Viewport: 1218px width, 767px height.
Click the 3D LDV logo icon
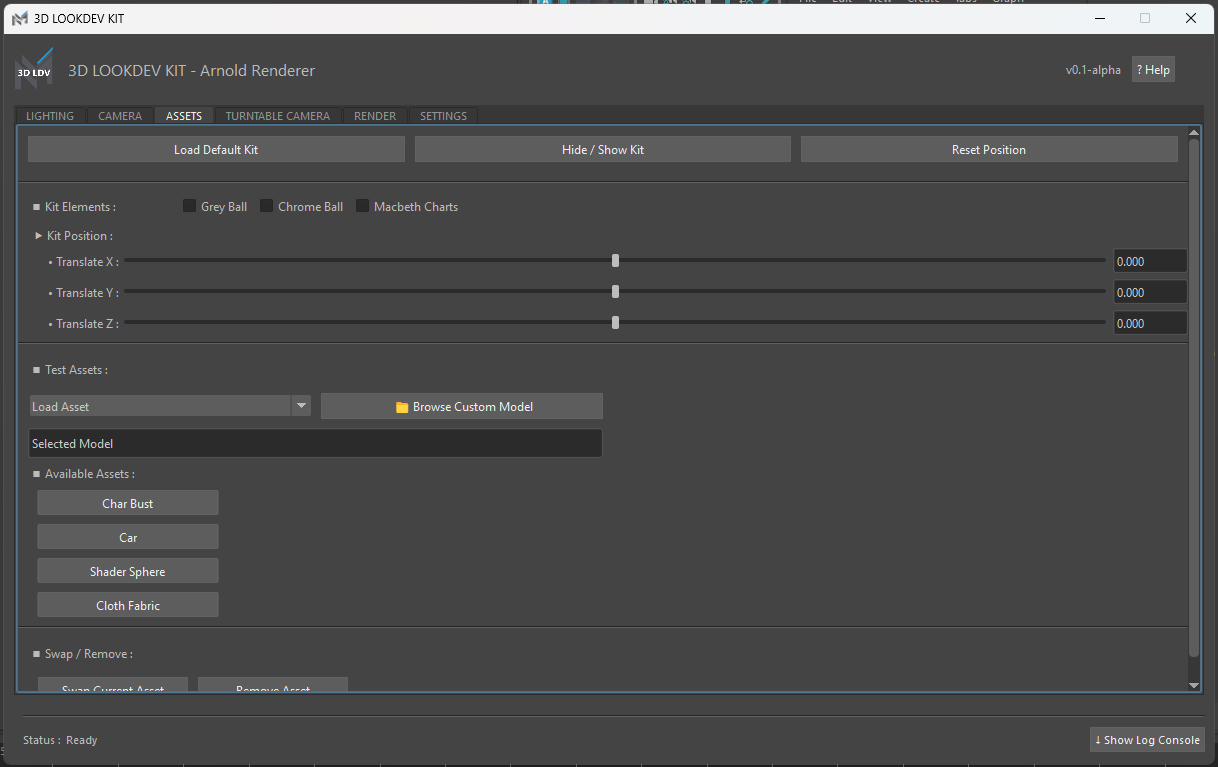[33, 69]
